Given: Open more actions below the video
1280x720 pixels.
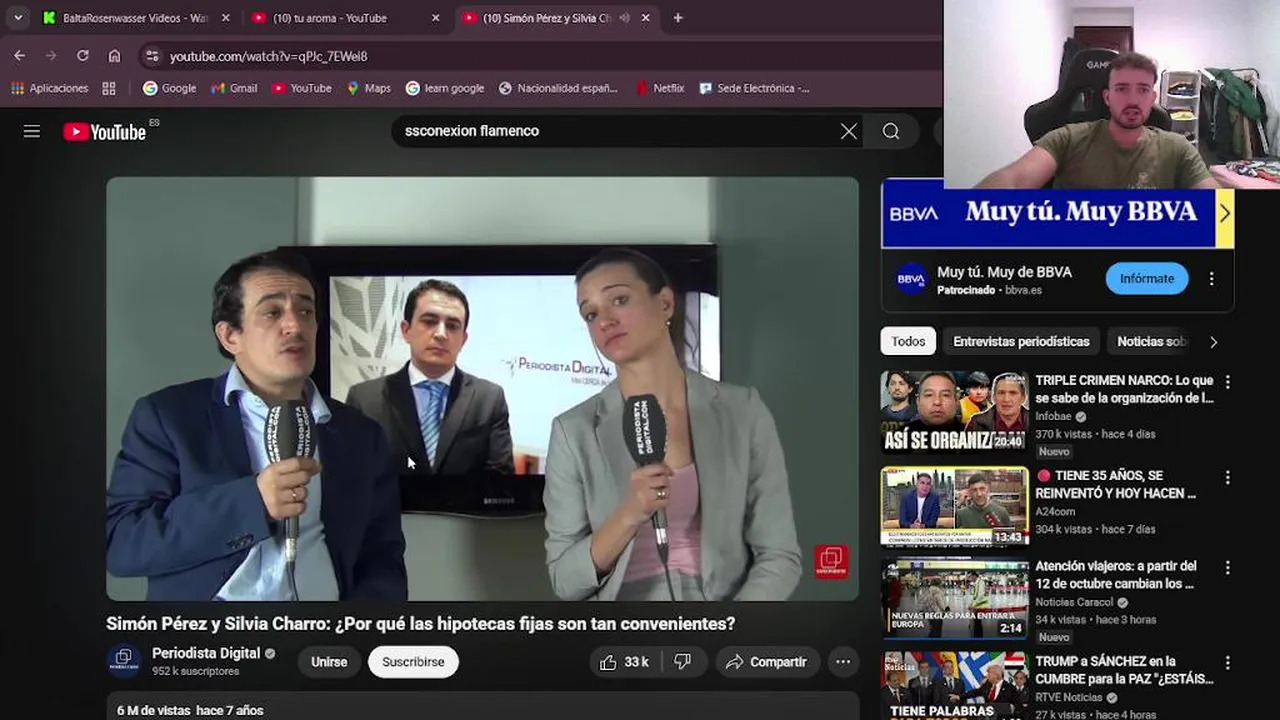Looking at the screenshot, I should [843, 662].
